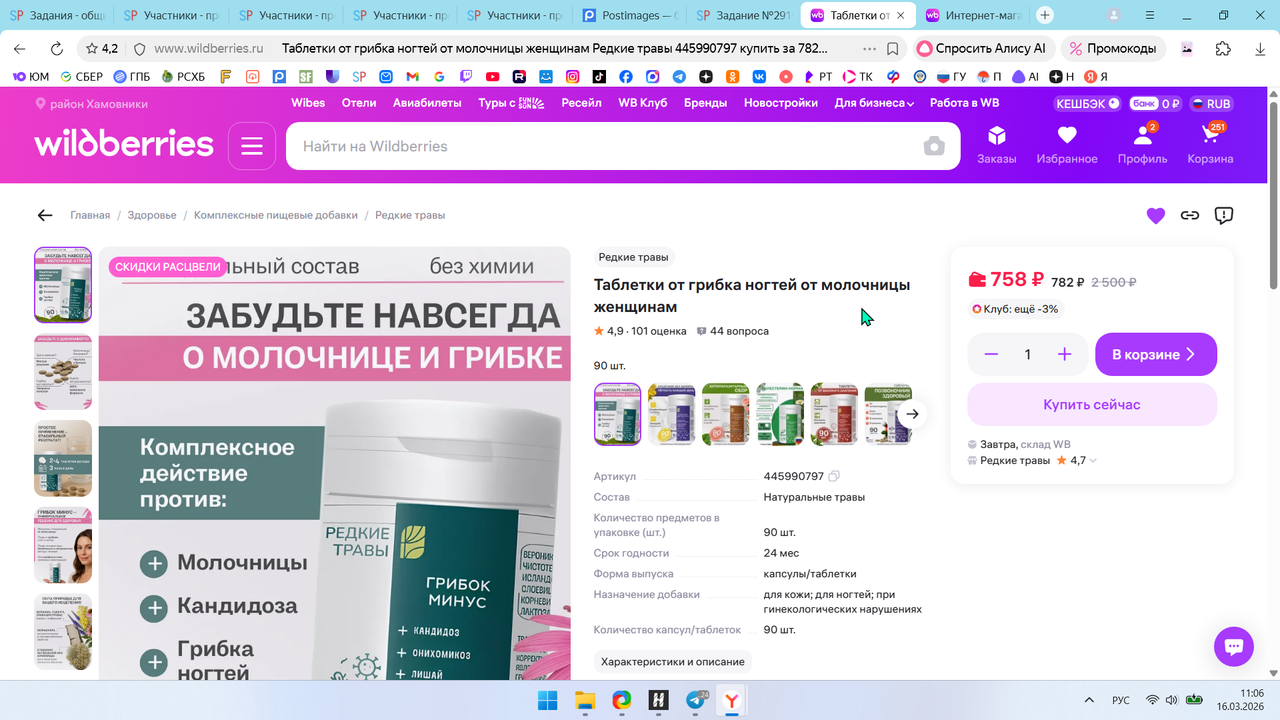The height and width of the screenshot is (720, 1280).
Task: Open browser extensions puzzle icon
Action: [1223, 48]
